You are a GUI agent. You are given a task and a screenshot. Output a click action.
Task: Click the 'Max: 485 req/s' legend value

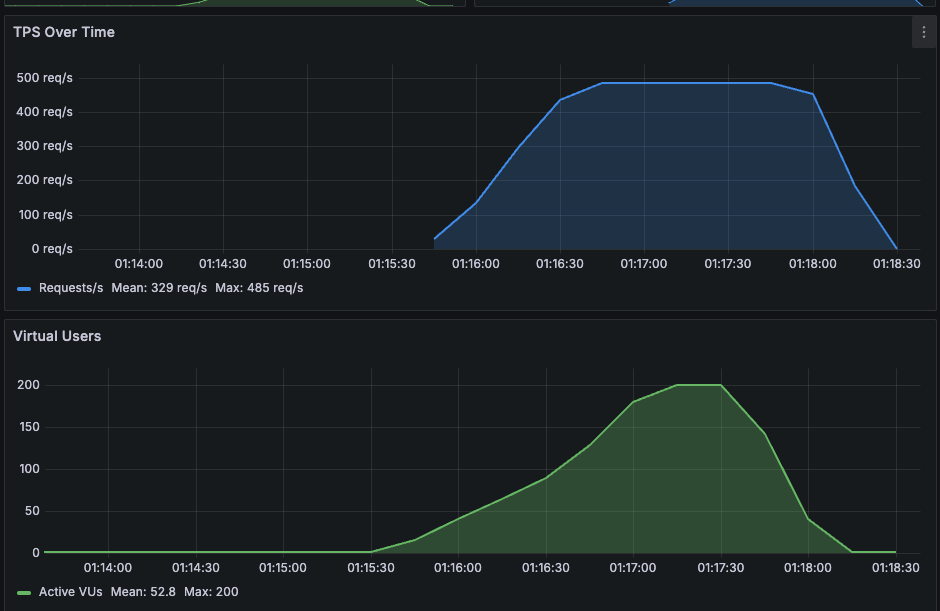click(x=259, y=288)
